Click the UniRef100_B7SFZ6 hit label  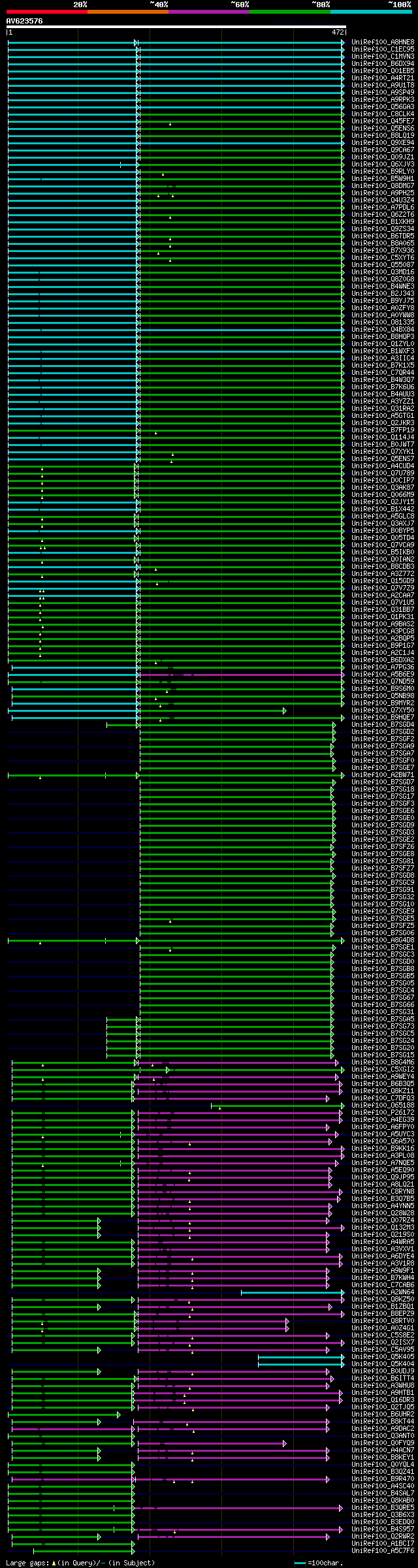pos(383,846)
